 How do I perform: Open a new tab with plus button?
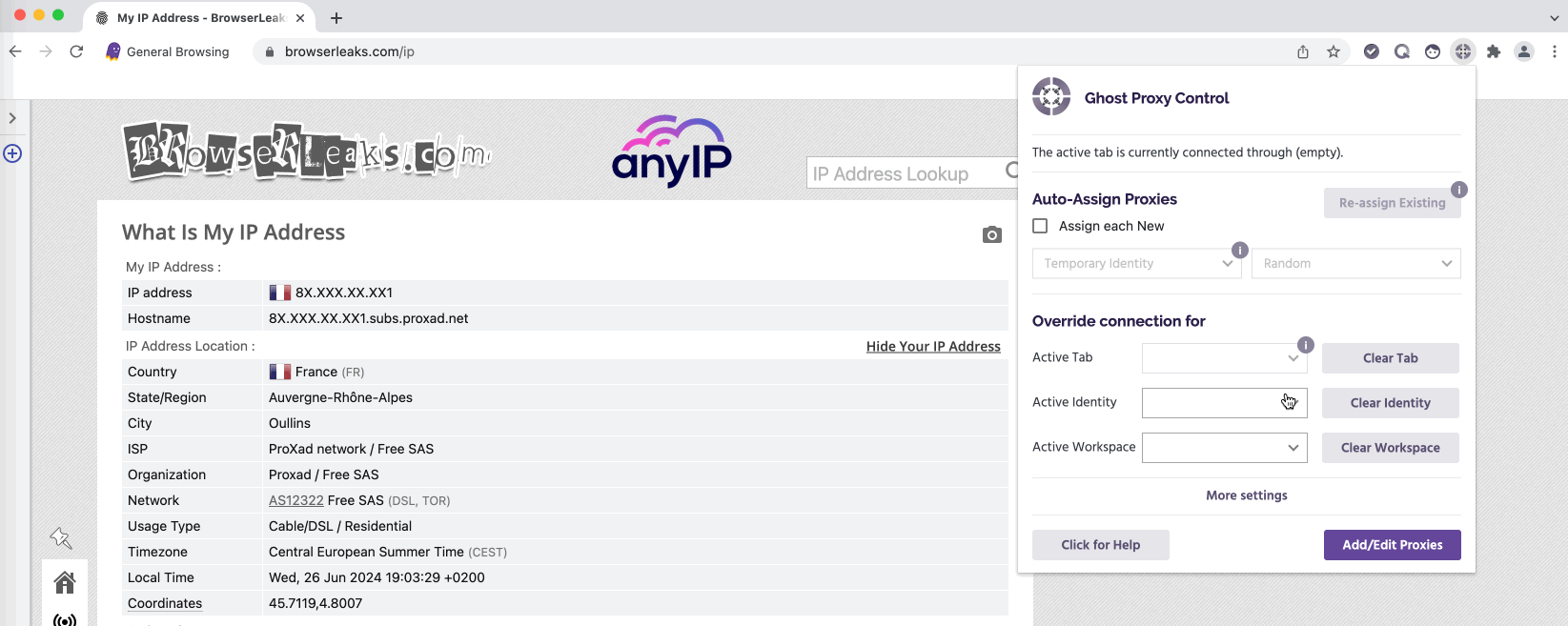click(336, 18)
